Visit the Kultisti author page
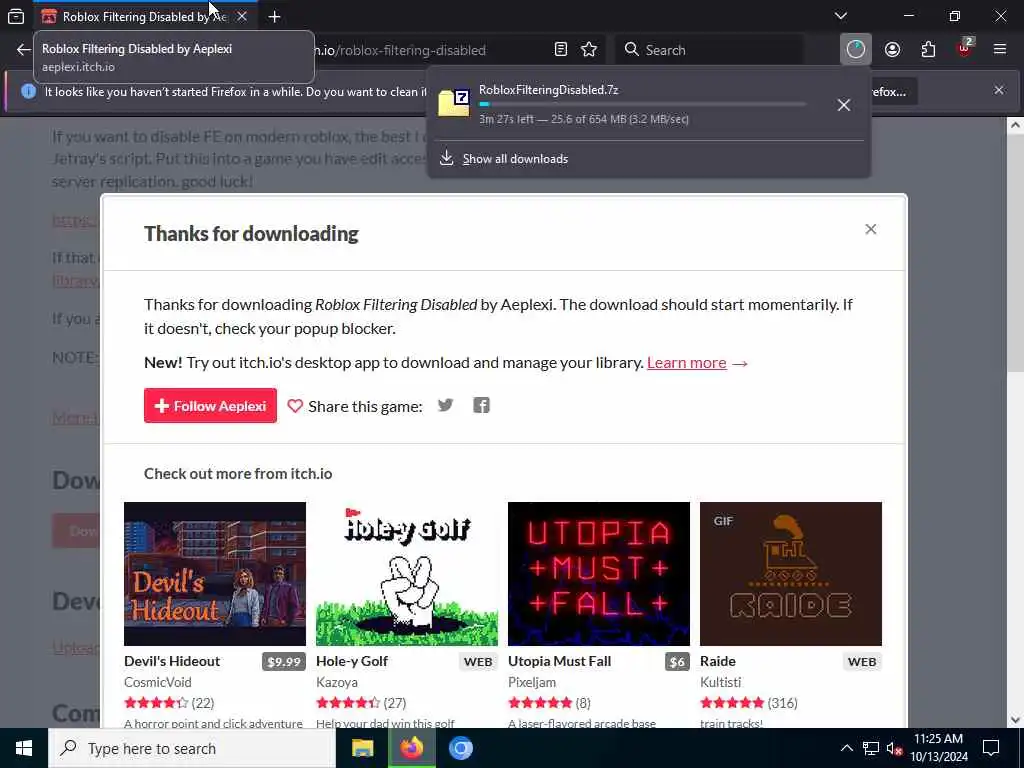This screenshot has width=1024, height=768. coord(720,682)
